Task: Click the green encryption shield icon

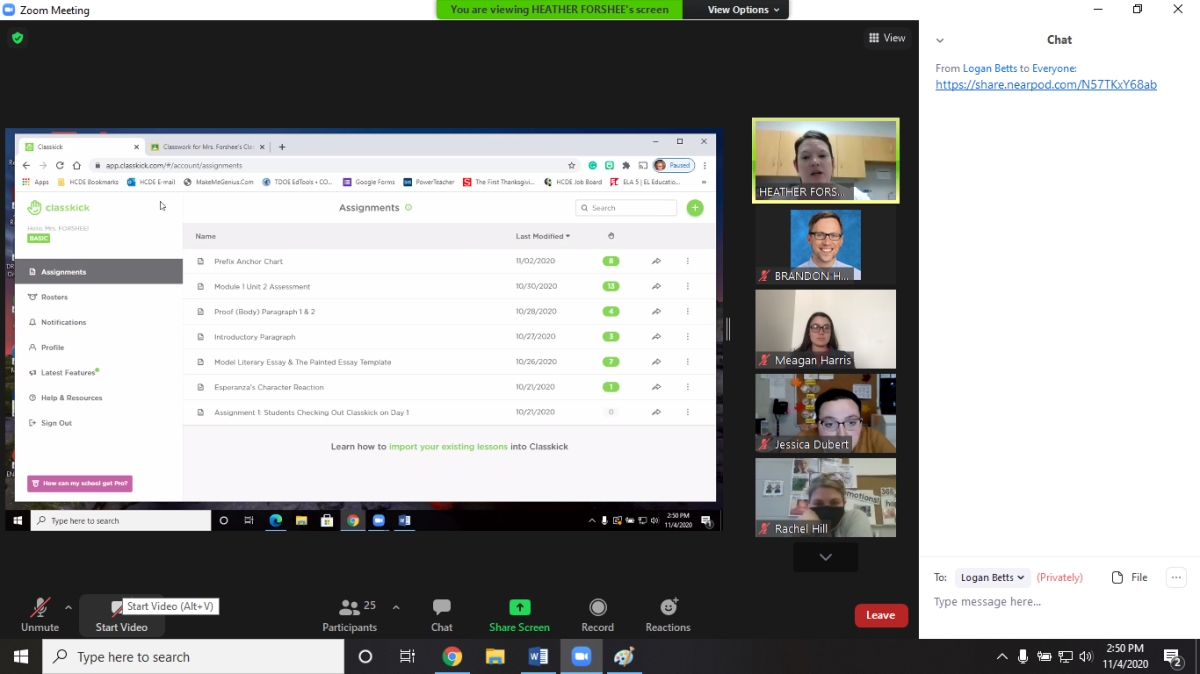Action: pos(17,38)
